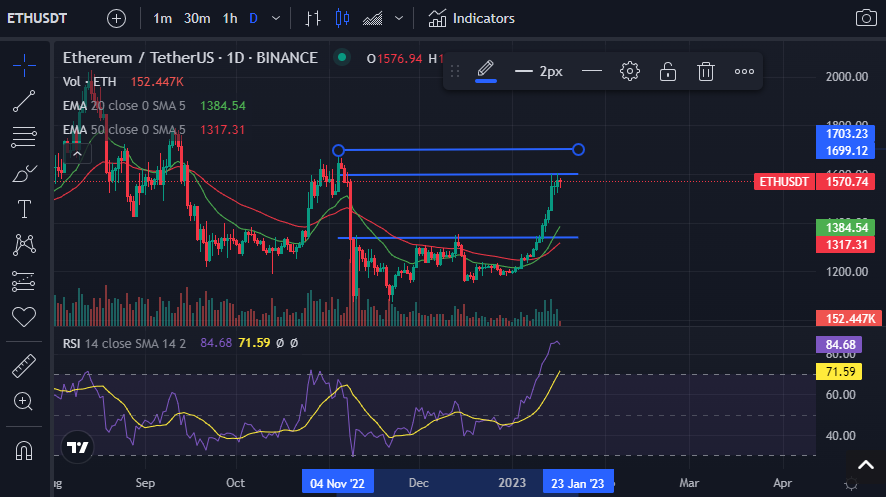Click the TradingView logo
Screen dimensions: 886x497
(x=77, y=447)
